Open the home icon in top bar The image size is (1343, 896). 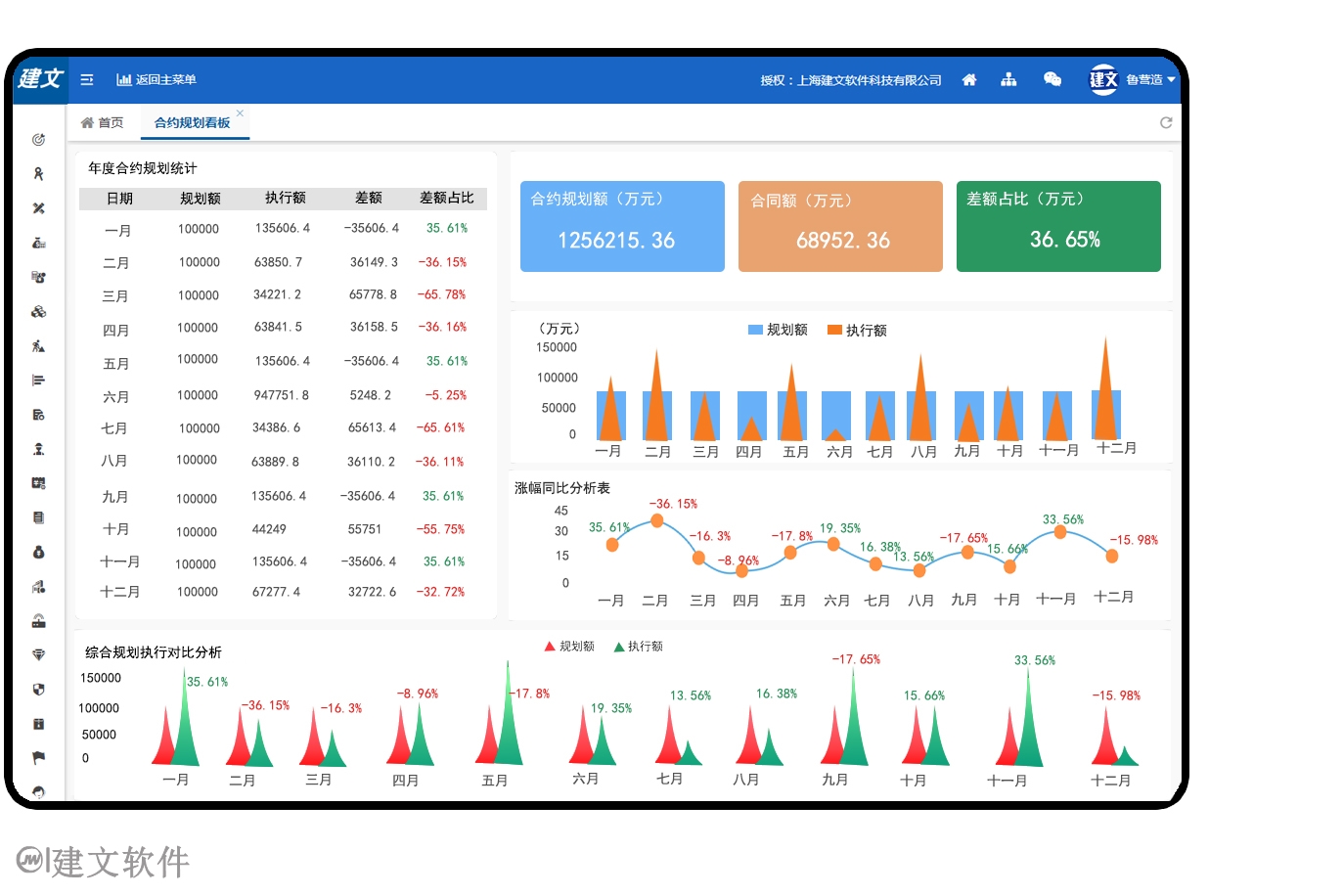click(969, 80)
